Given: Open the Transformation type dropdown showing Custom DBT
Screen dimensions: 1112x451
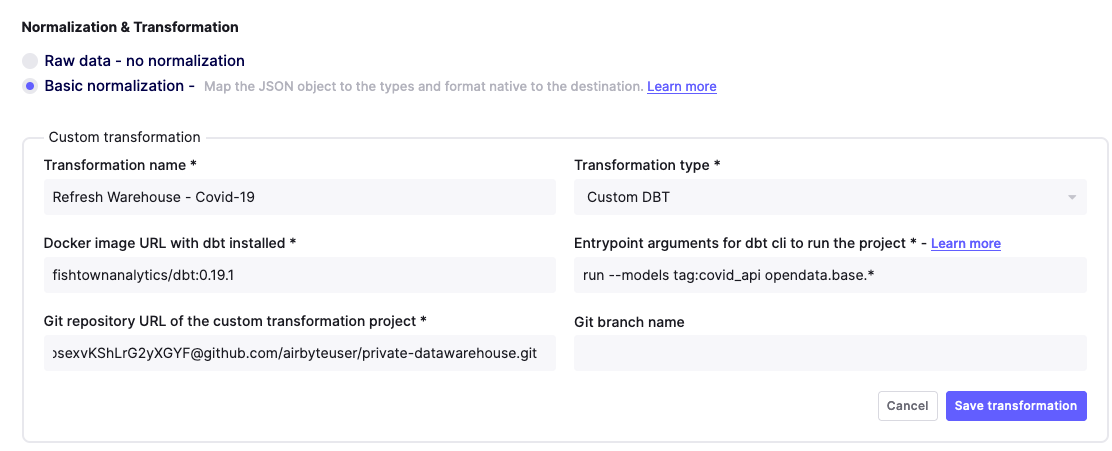Looking at the screenshot, I should (829, 197).
